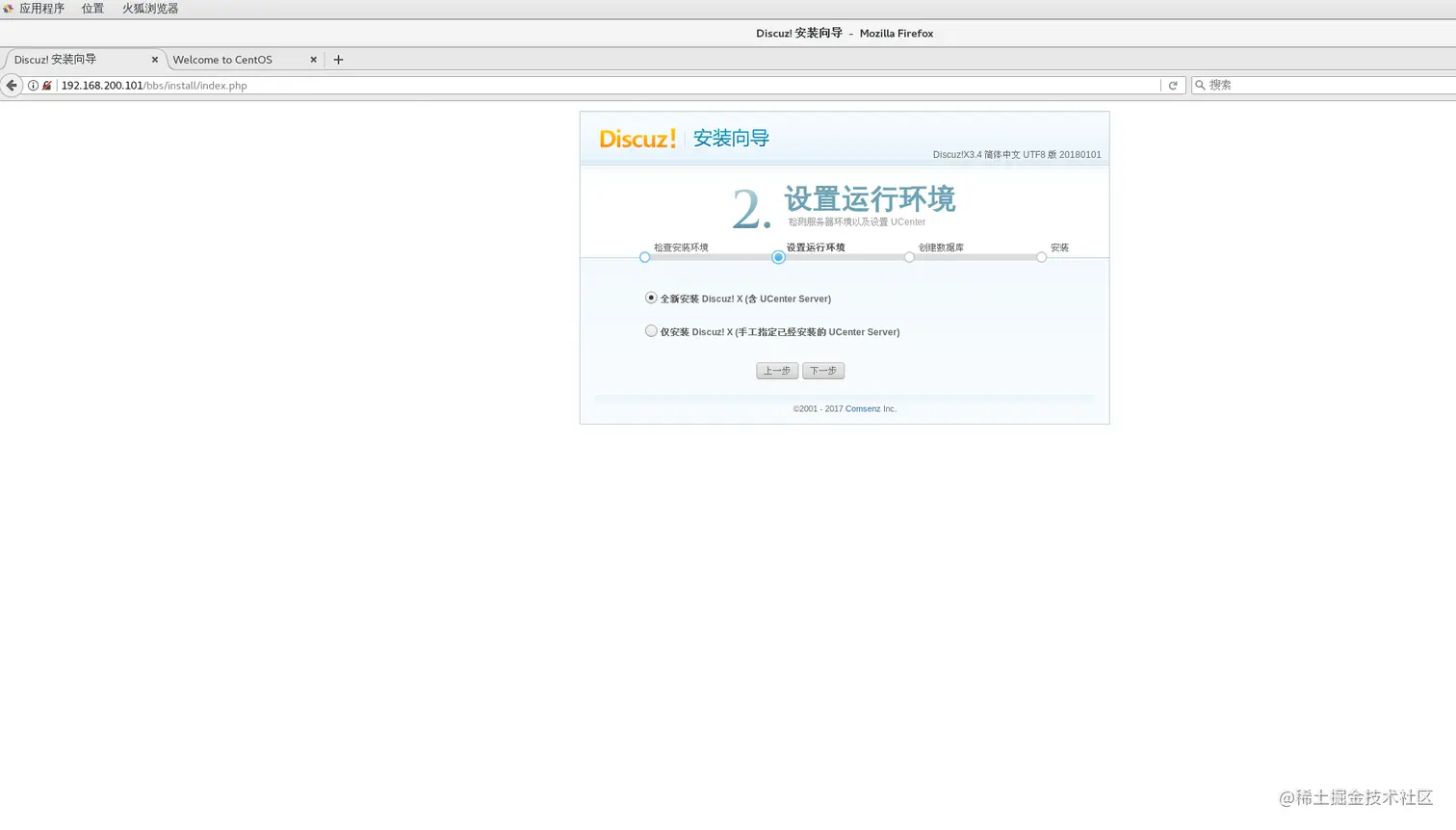This screenshot has height=830, width=1456.
Task: Click the 下一步 button
Action: click(x=823, y=371)
